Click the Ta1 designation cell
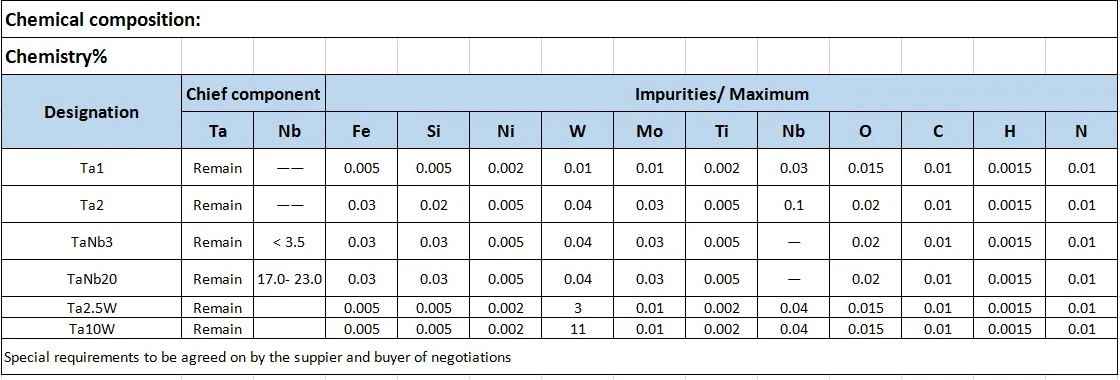 (91, 168)
